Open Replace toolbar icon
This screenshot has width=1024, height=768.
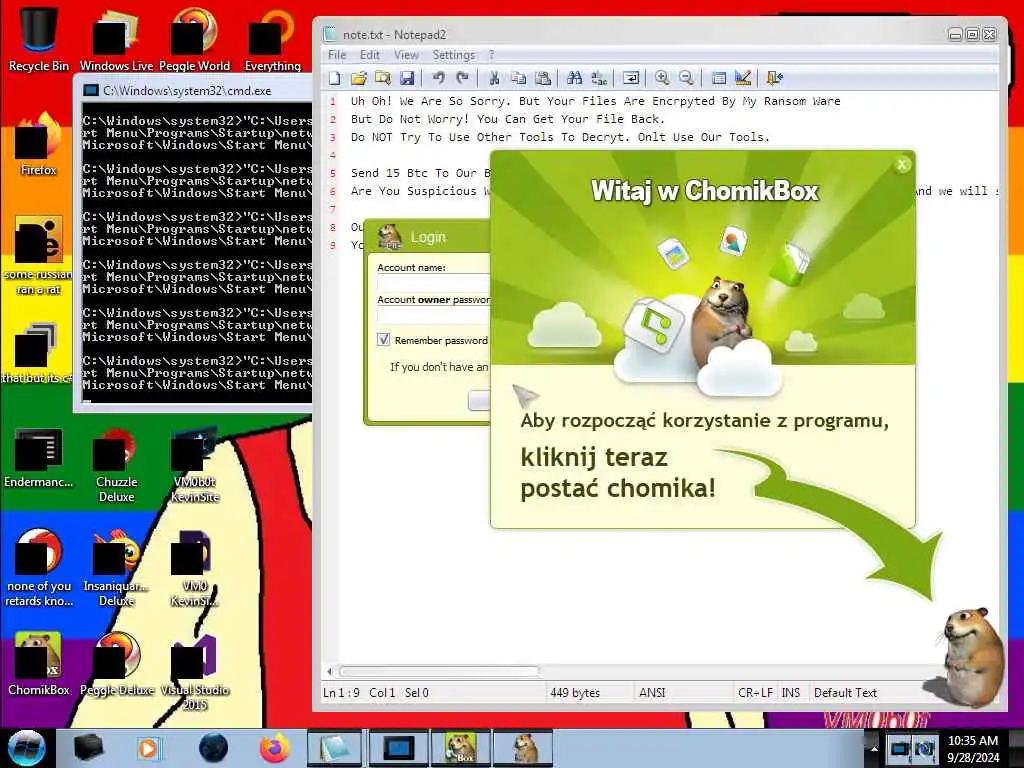599,78
